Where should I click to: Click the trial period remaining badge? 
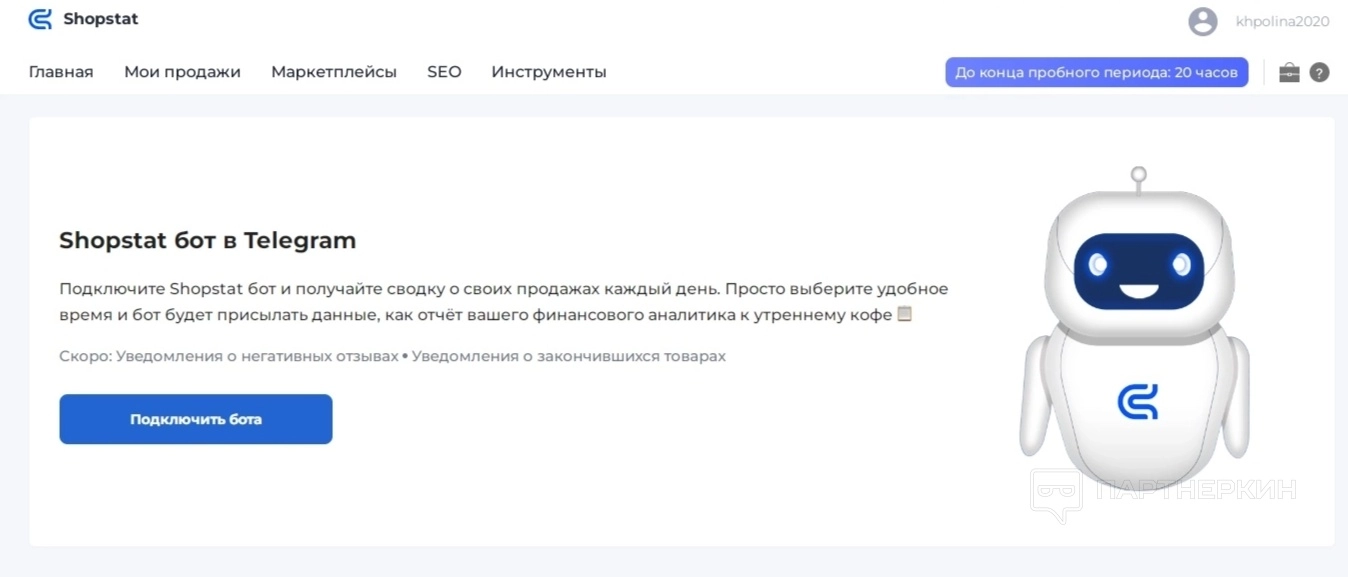click(x=1096, y=72)
